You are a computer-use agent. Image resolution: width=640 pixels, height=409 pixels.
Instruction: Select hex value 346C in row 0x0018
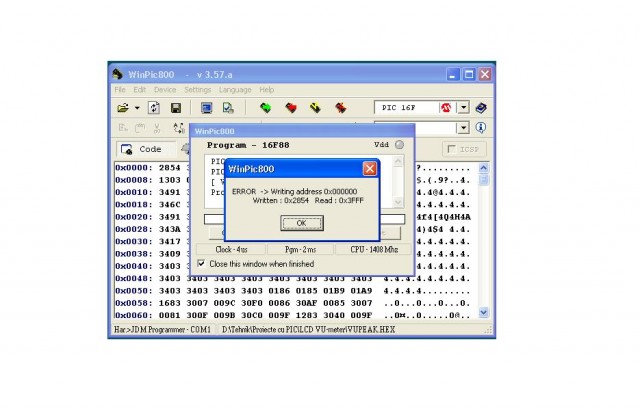170,204
